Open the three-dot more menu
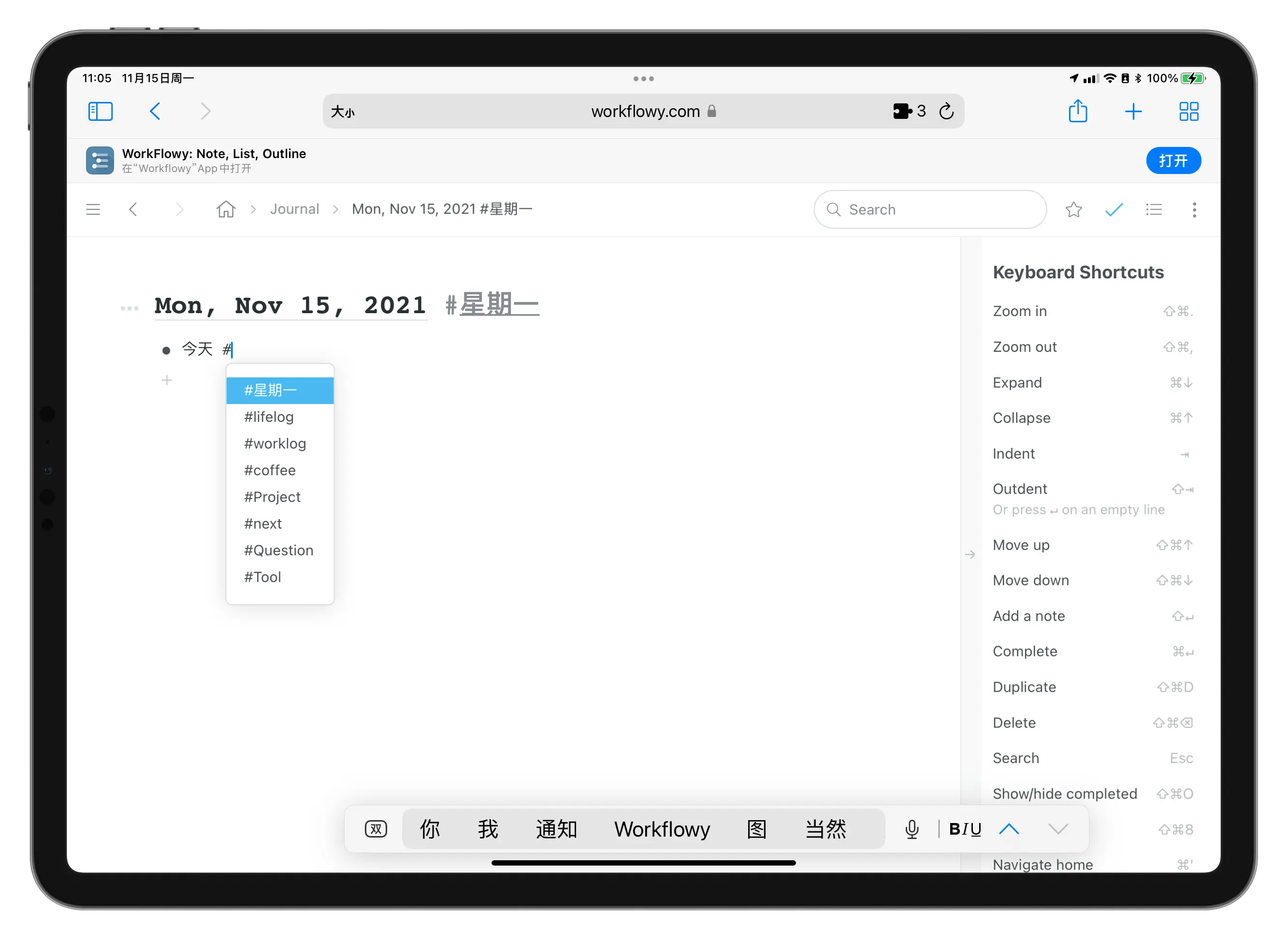 [1194, 209]
